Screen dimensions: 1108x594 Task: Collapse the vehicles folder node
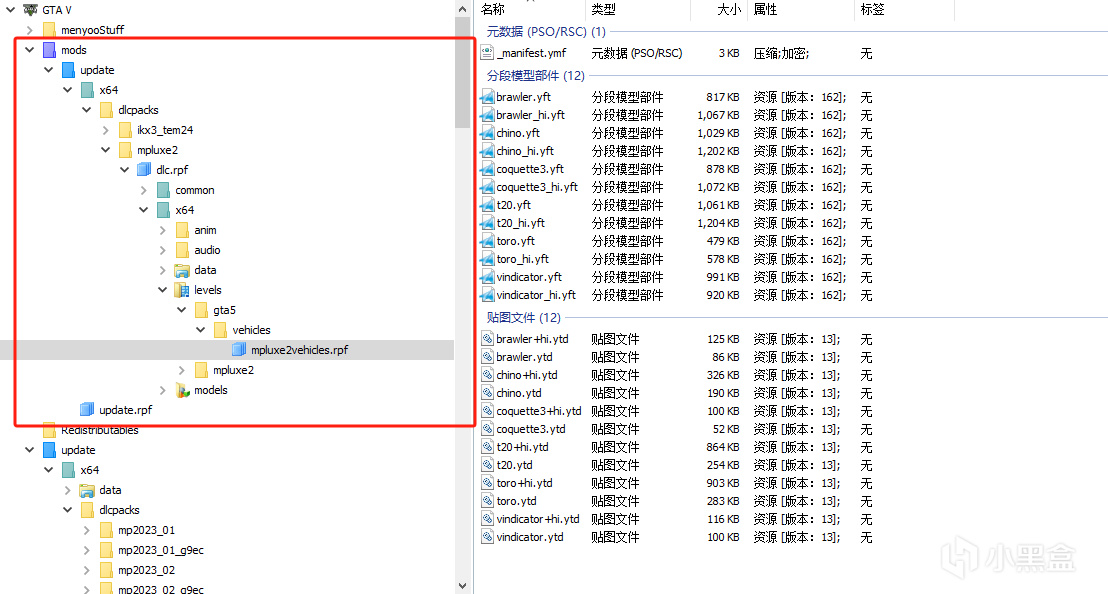[x=201, y=330]
